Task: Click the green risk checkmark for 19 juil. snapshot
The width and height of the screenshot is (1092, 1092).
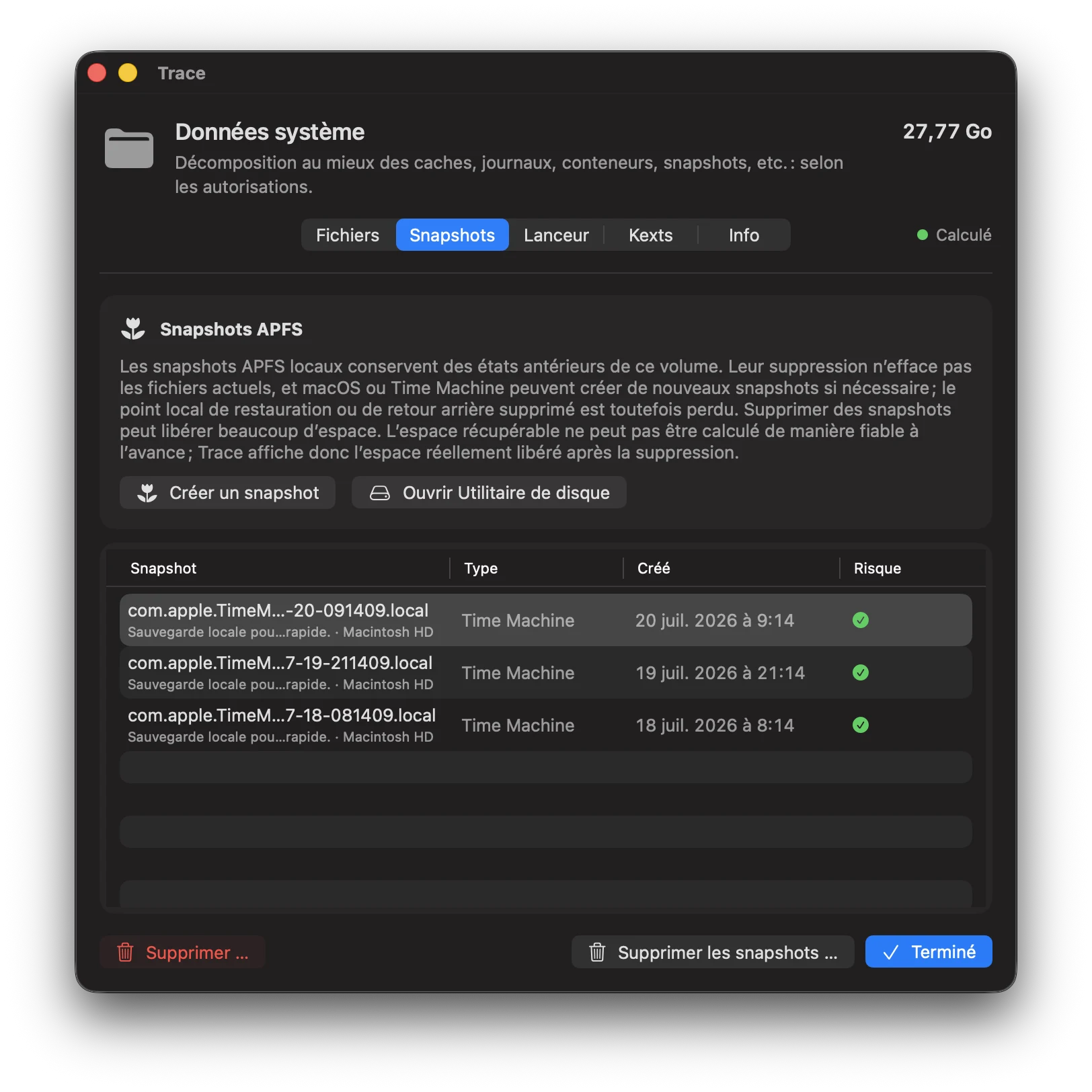Action: coord(861,672)
